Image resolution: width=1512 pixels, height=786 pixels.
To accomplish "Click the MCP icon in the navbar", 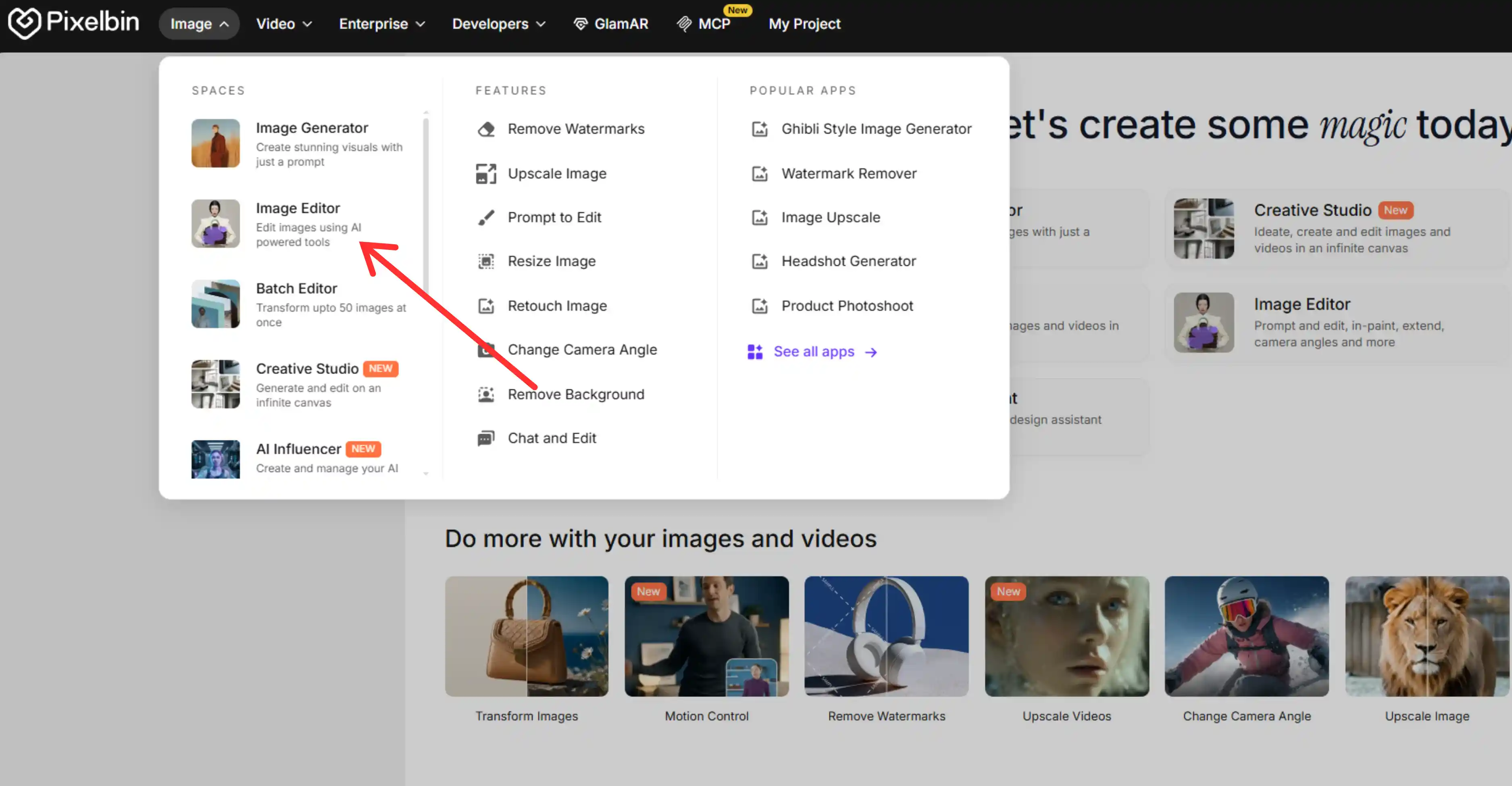I will pos(684,24).
